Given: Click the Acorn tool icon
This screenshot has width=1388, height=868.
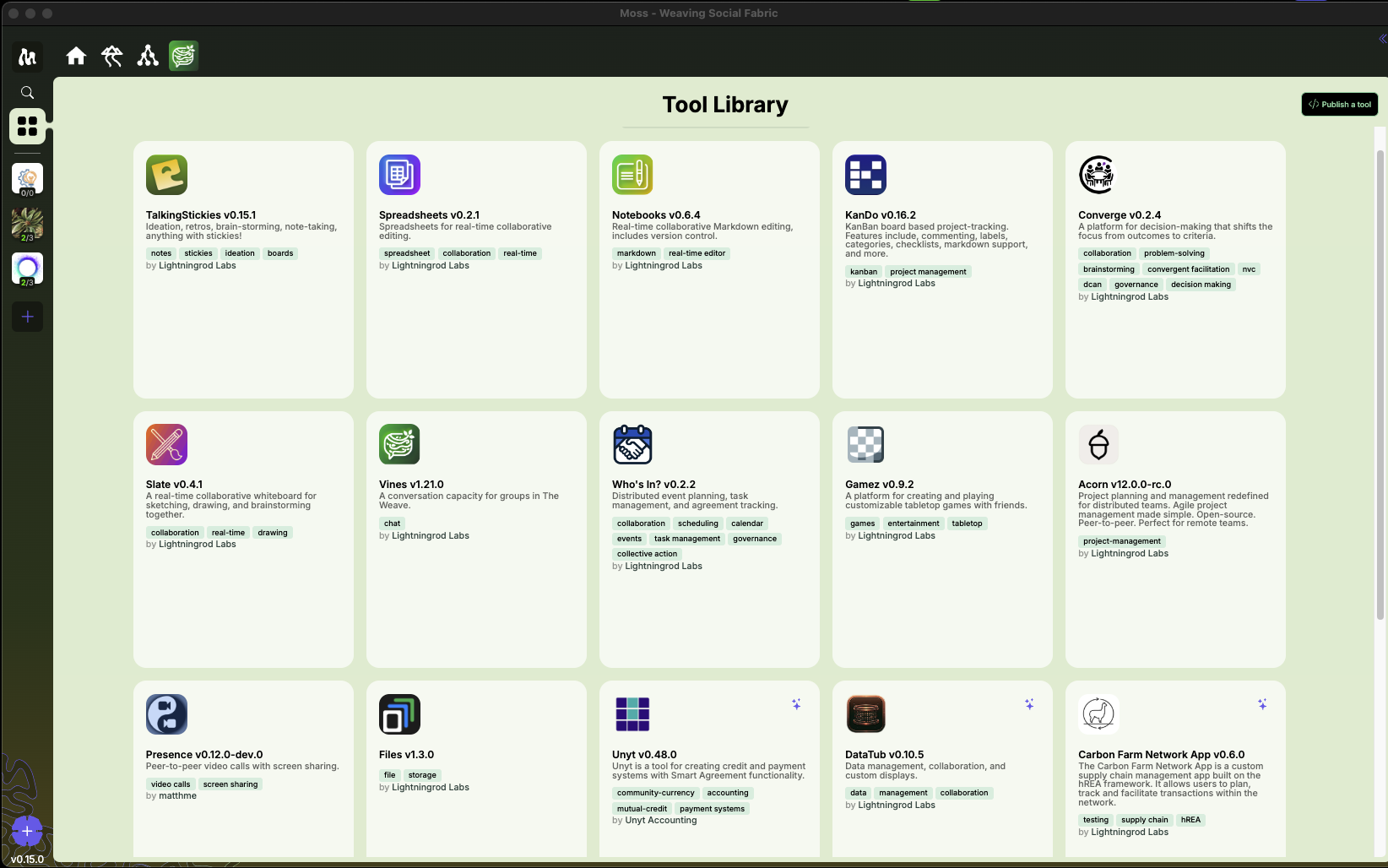Looking at the screenshot, I should 1098,445.
